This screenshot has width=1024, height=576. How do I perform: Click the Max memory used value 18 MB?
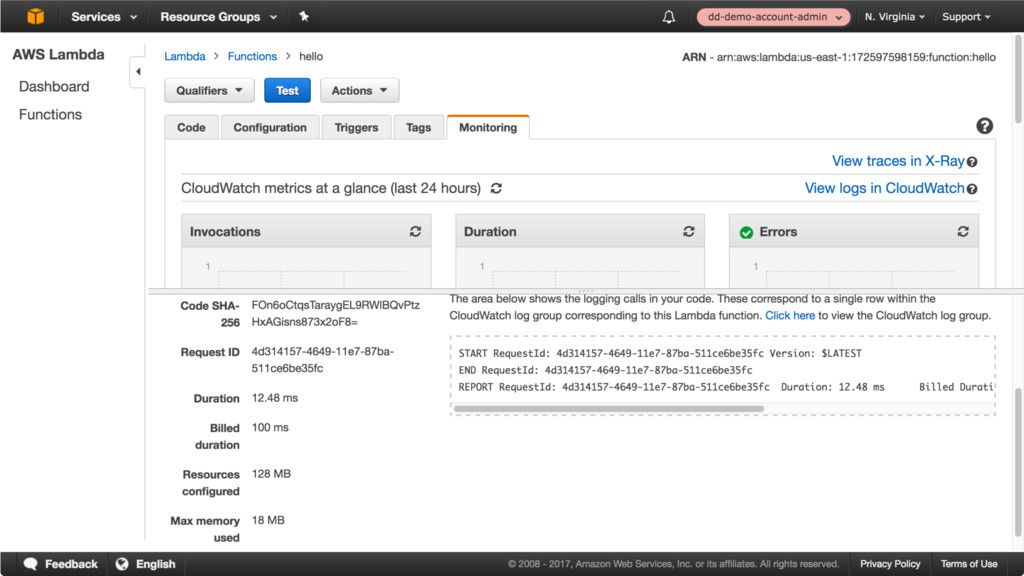268,520
